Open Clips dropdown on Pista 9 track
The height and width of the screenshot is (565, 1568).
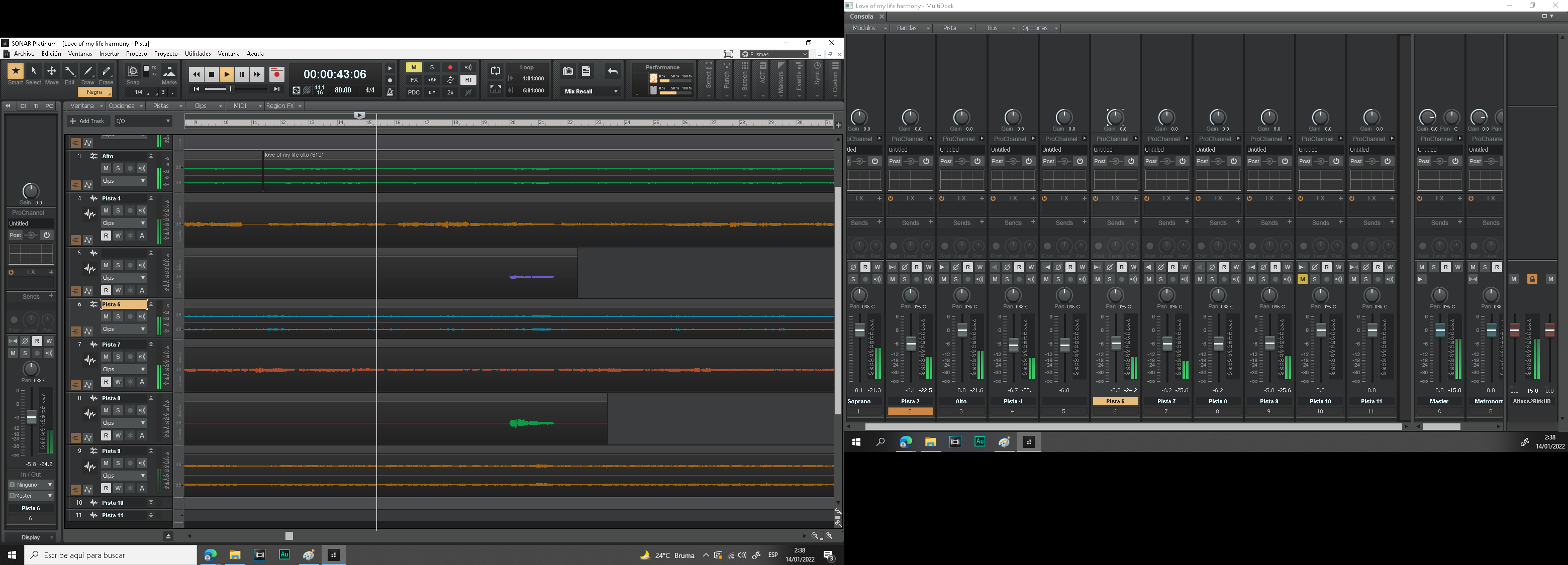[x=124, y=476]
